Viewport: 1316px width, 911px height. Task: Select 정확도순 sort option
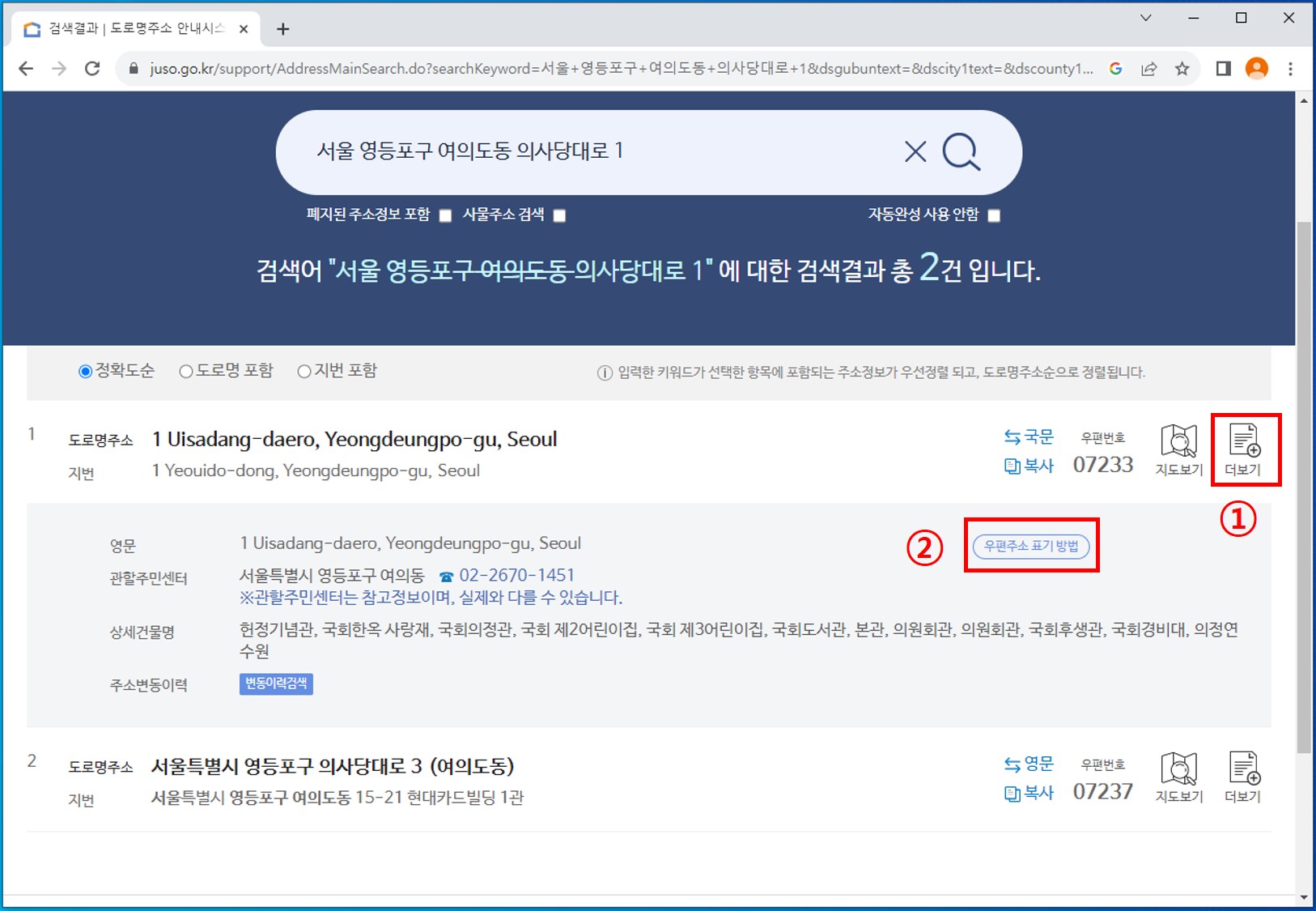coord(85,372)
